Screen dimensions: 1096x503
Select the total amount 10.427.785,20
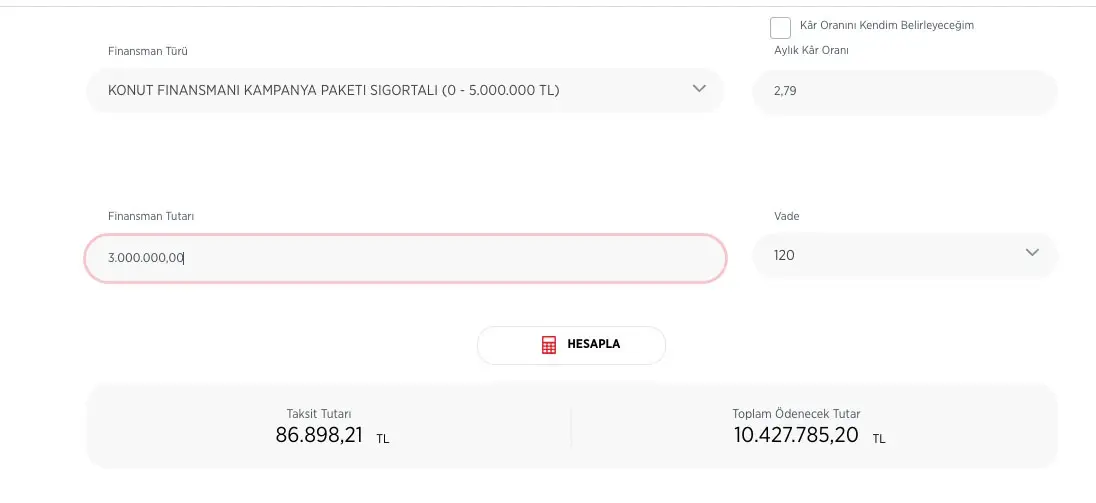796,435
